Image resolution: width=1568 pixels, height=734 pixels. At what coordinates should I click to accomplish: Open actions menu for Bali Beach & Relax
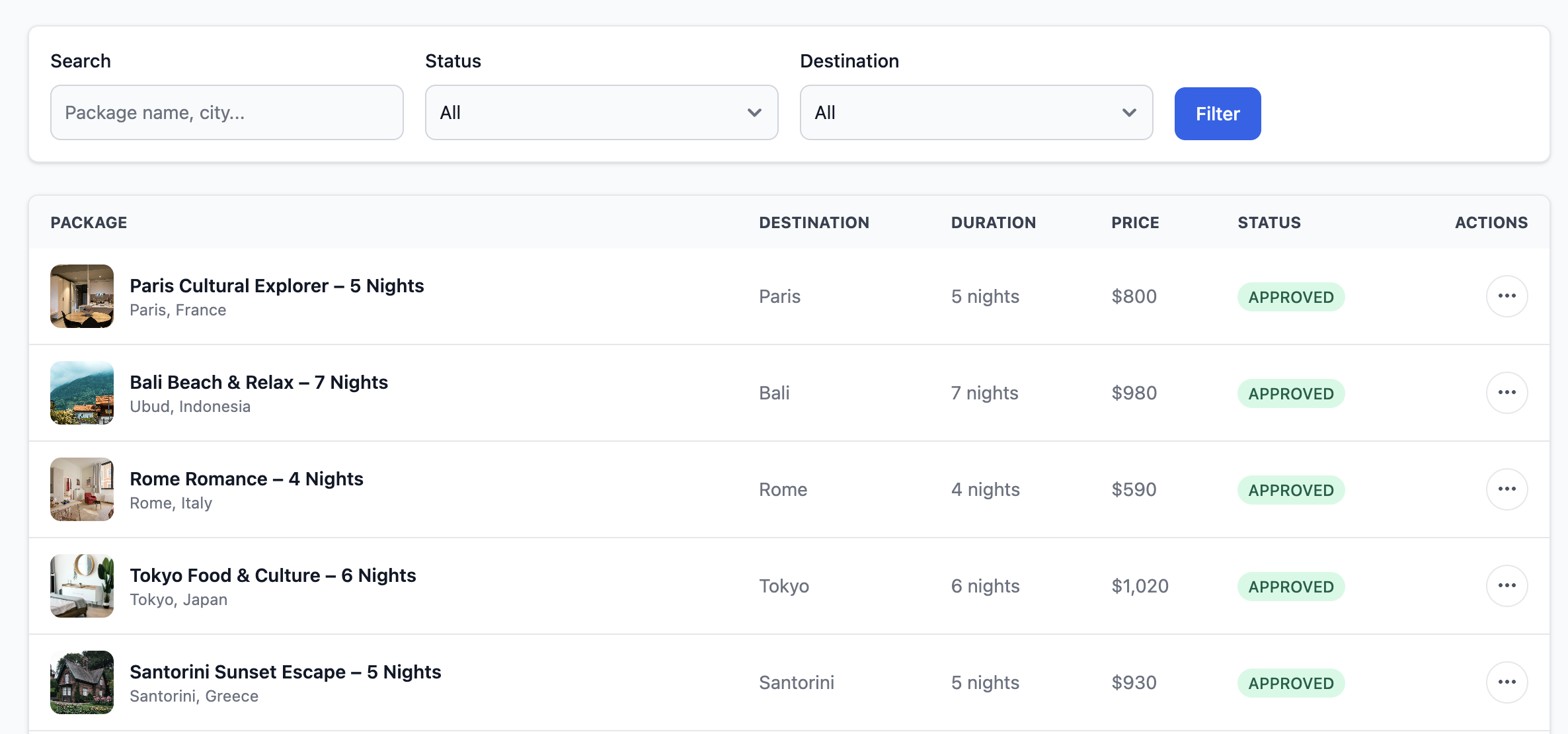[1507, 393]
